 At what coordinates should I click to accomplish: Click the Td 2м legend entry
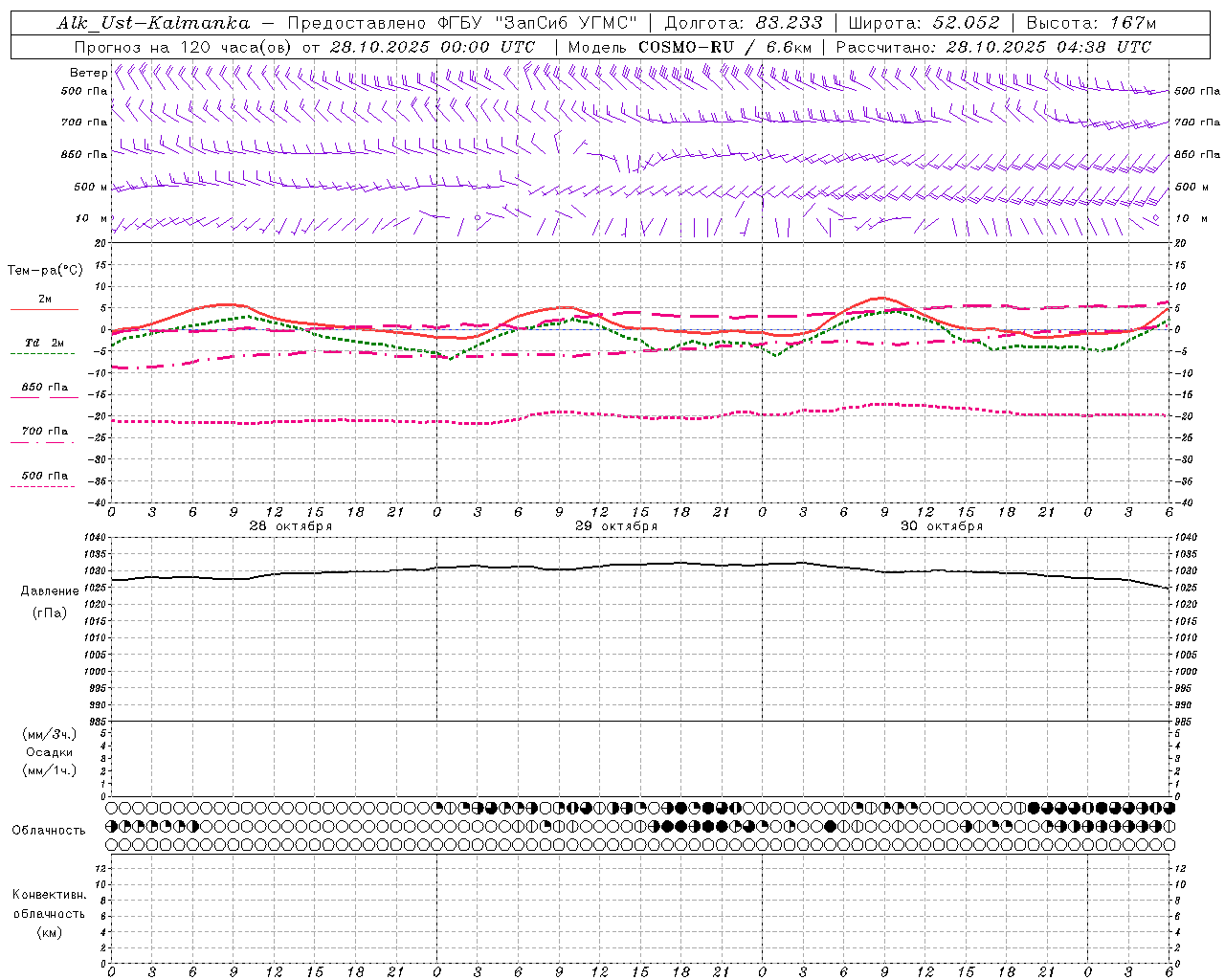point(45,343)
